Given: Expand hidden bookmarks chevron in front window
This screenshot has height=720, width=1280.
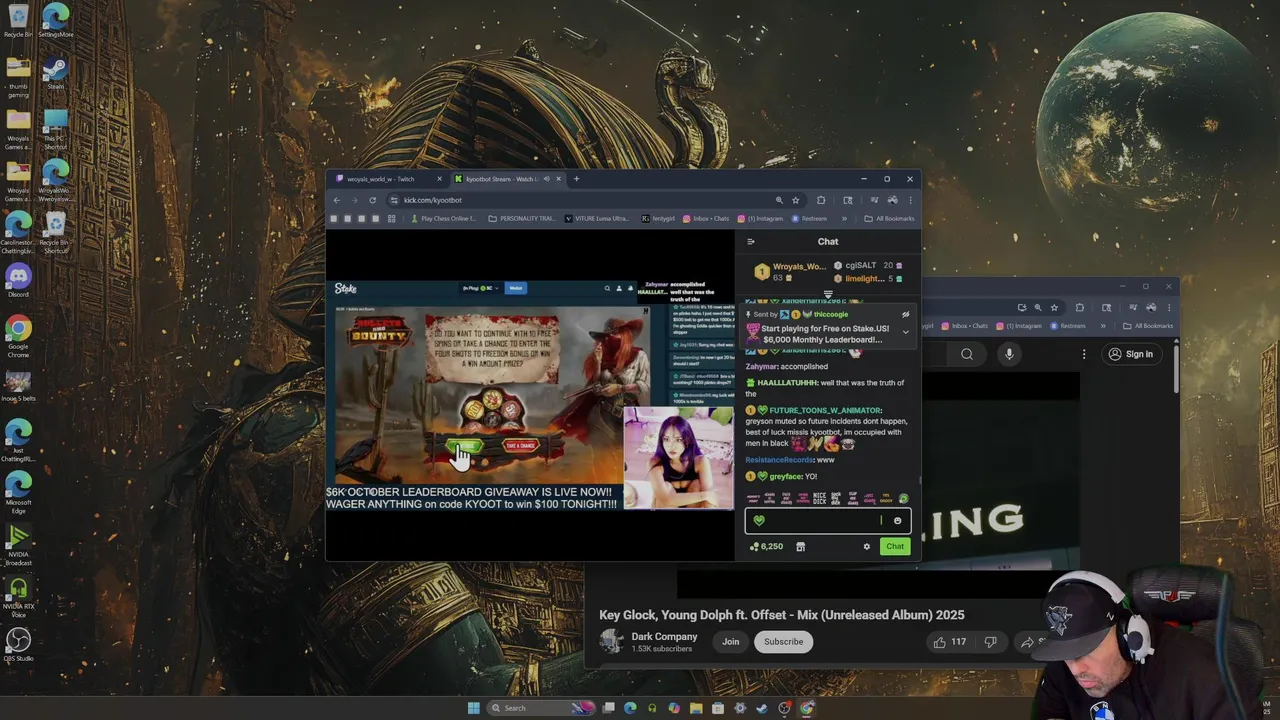Looking at the screenshot, I should 844,218.
